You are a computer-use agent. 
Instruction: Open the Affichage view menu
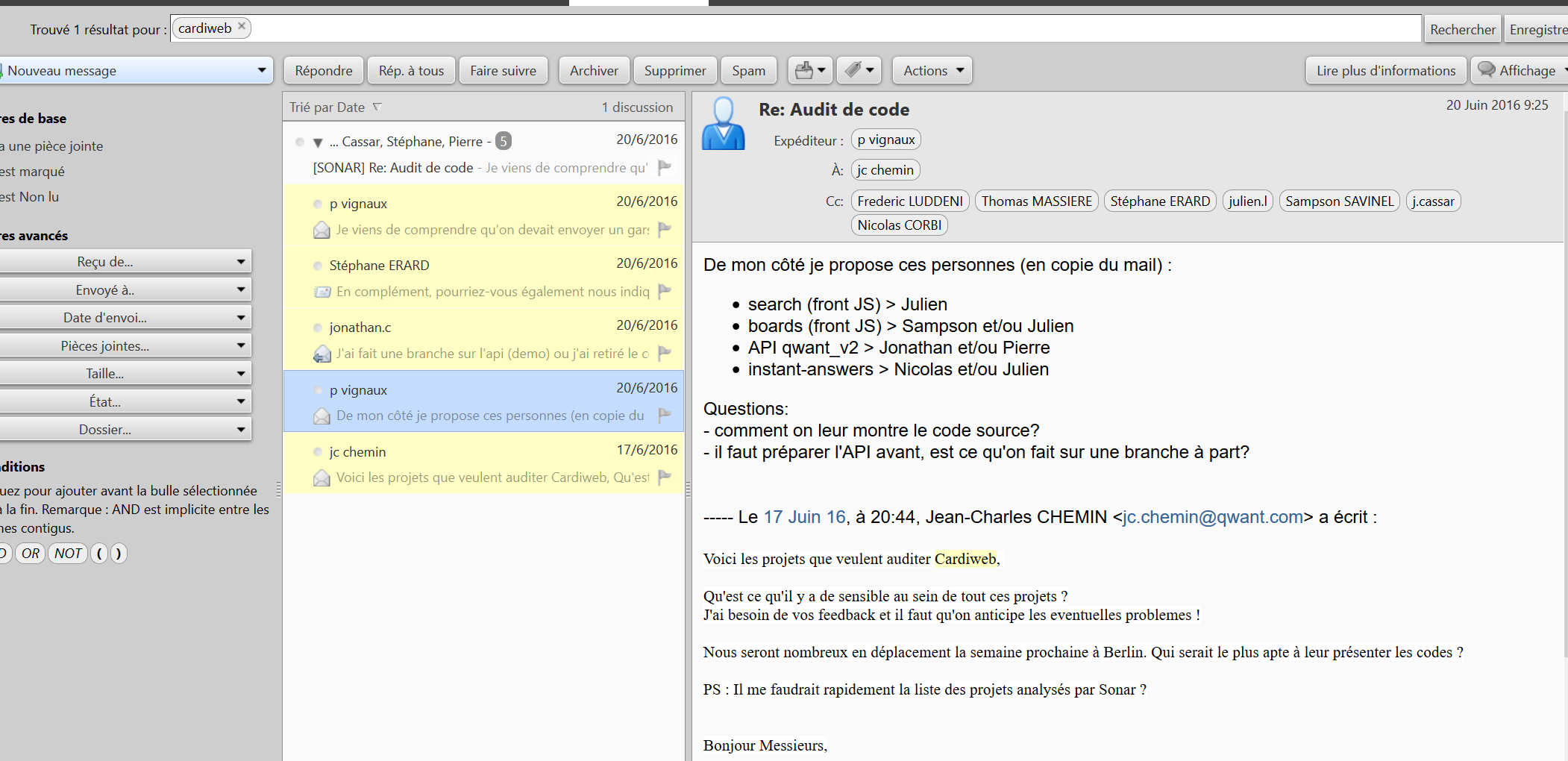[x=1520, y=70]
